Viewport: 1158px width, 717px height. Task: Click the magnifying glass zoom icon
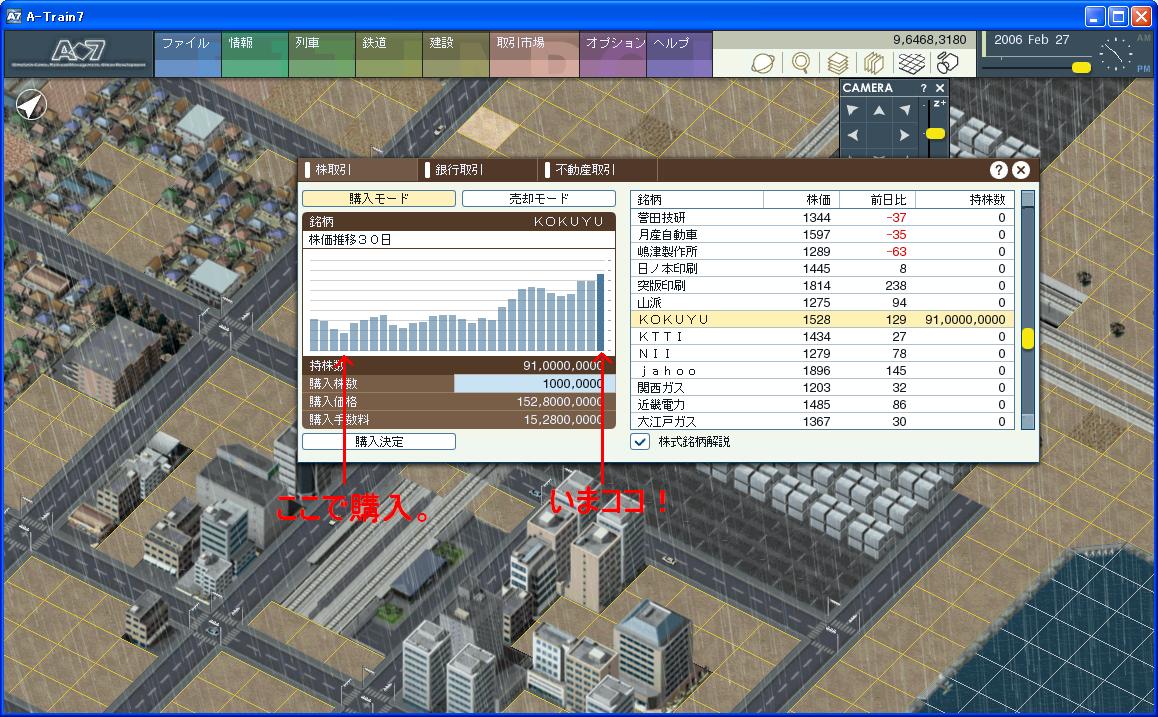pos(801,64)
